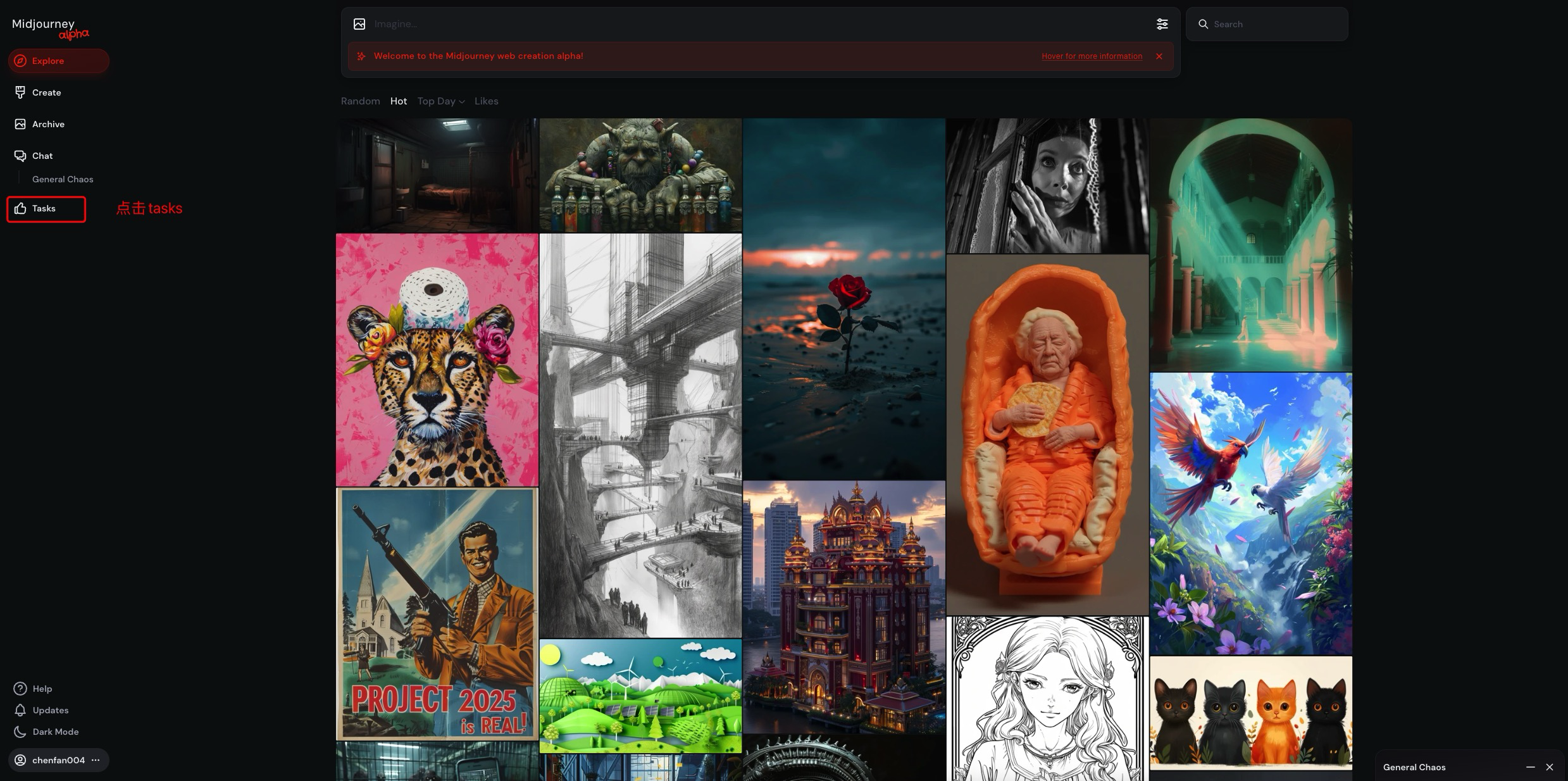The width and height of the screenshot is (1568, 781).
Task: Switch to the Likes tab
Action: pos(486,101)
